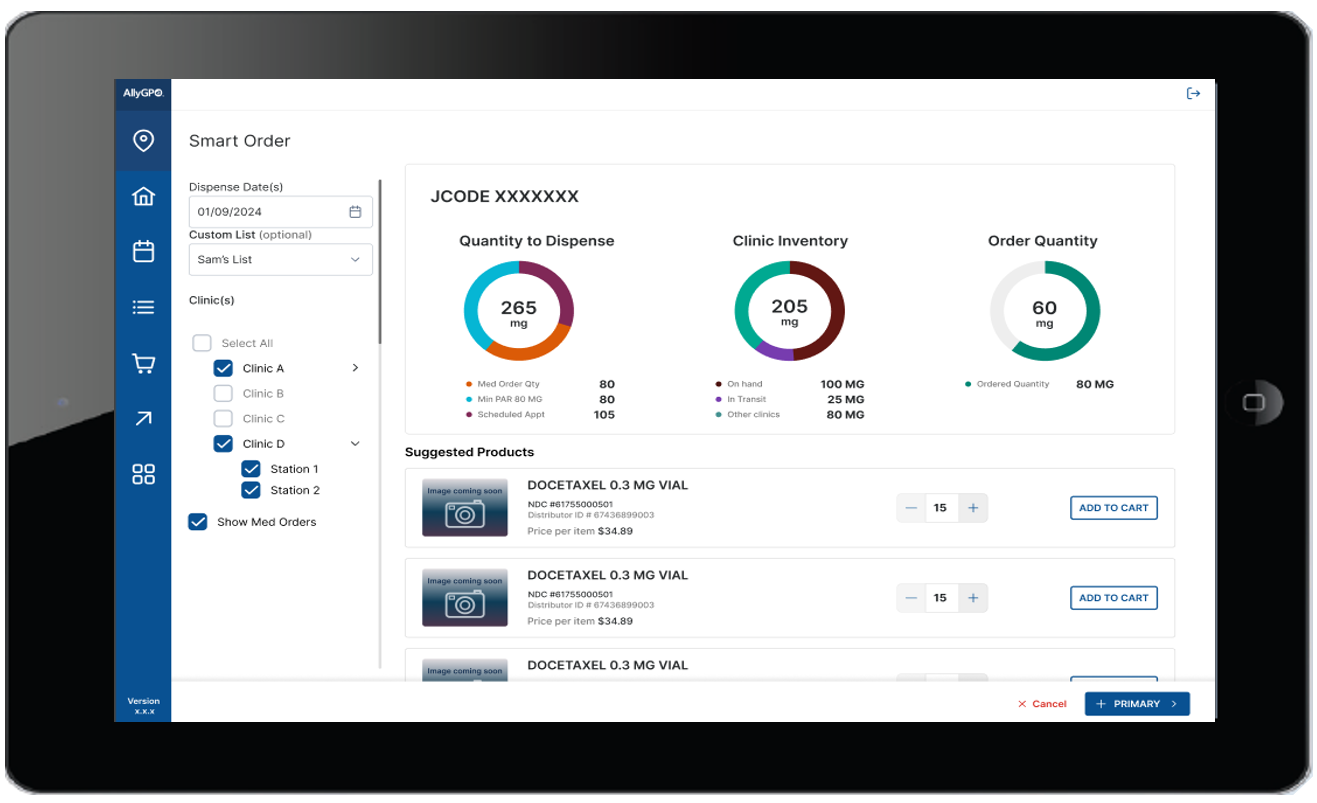
Task: Open the Custom List dropdown showing Sam's List
Action: (280, 260)
